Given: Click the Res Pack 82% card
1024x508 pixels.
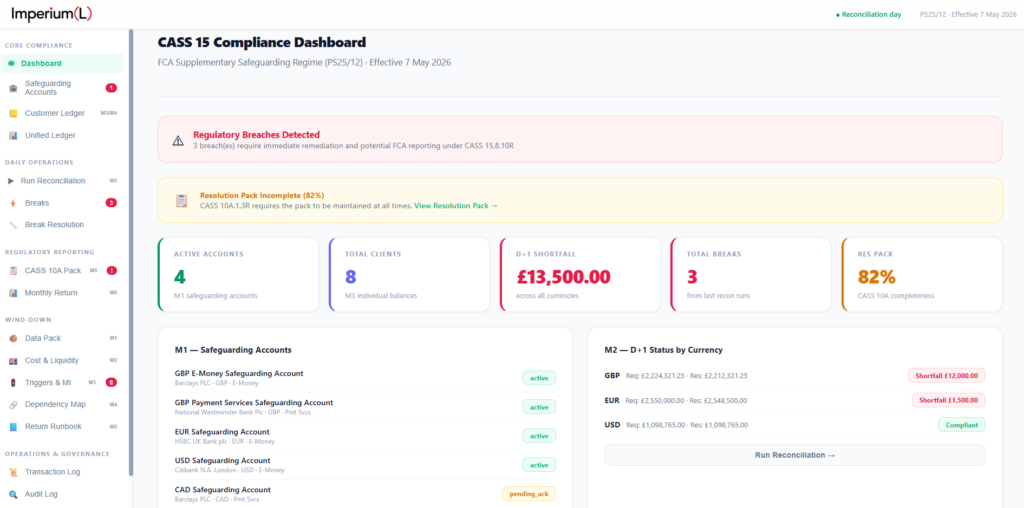Looking at the screenshot, I should point(921,274).
